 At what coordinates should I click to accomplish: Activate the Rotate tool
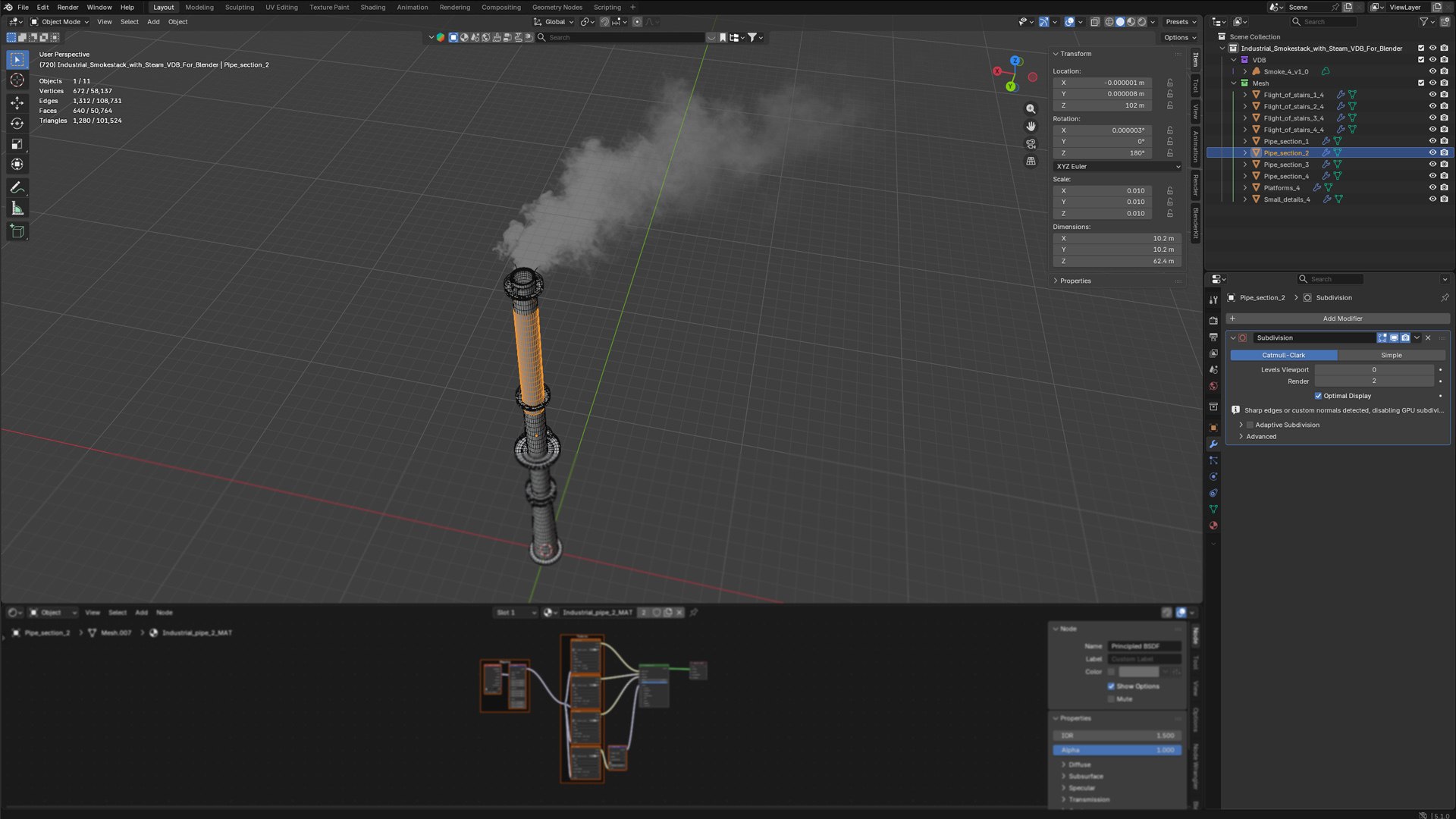point(17,123)
